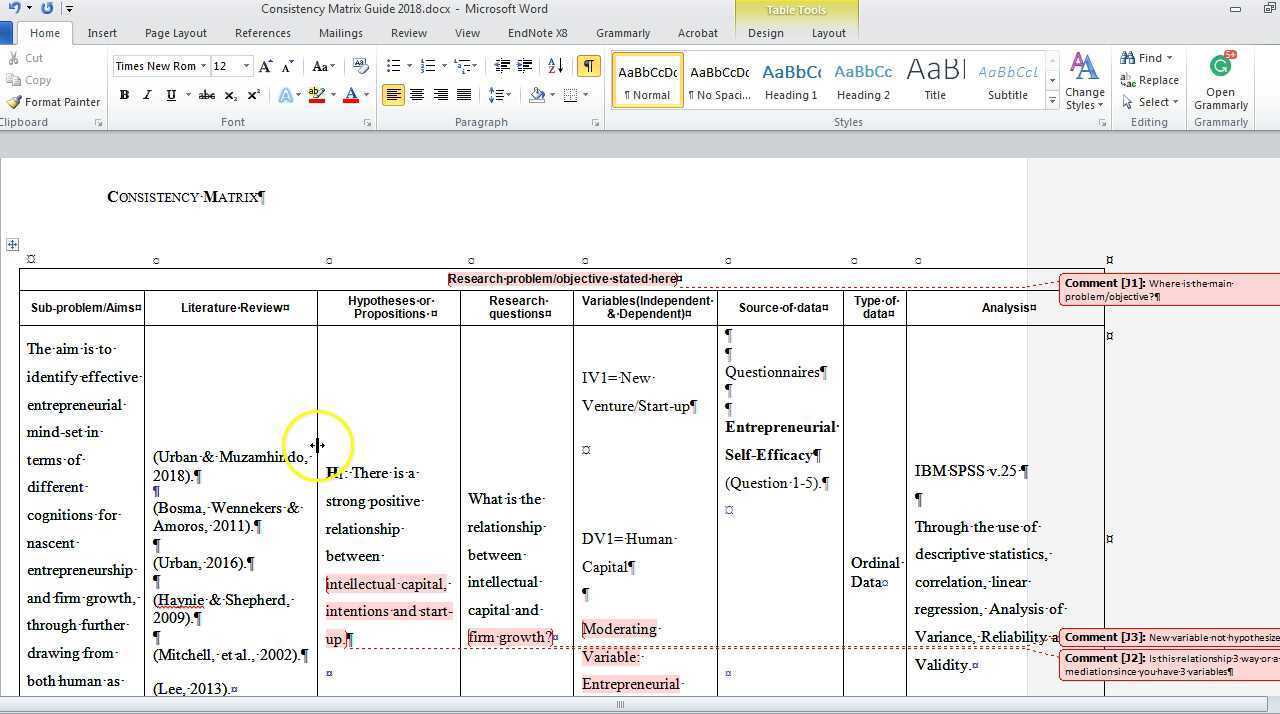
Task: Click the Sort icon in Paragraph group
Action: pos(555,66)
